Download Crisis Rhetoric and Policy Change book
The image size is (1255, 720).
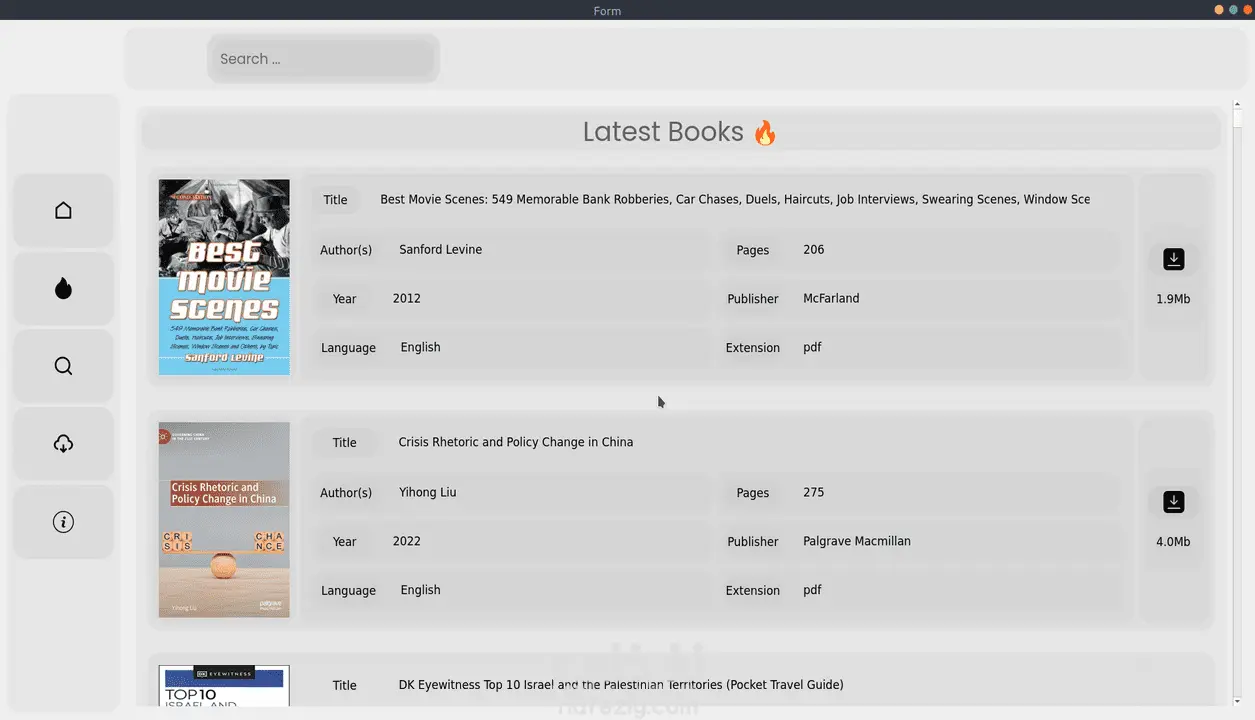(x=1174, y=502)
